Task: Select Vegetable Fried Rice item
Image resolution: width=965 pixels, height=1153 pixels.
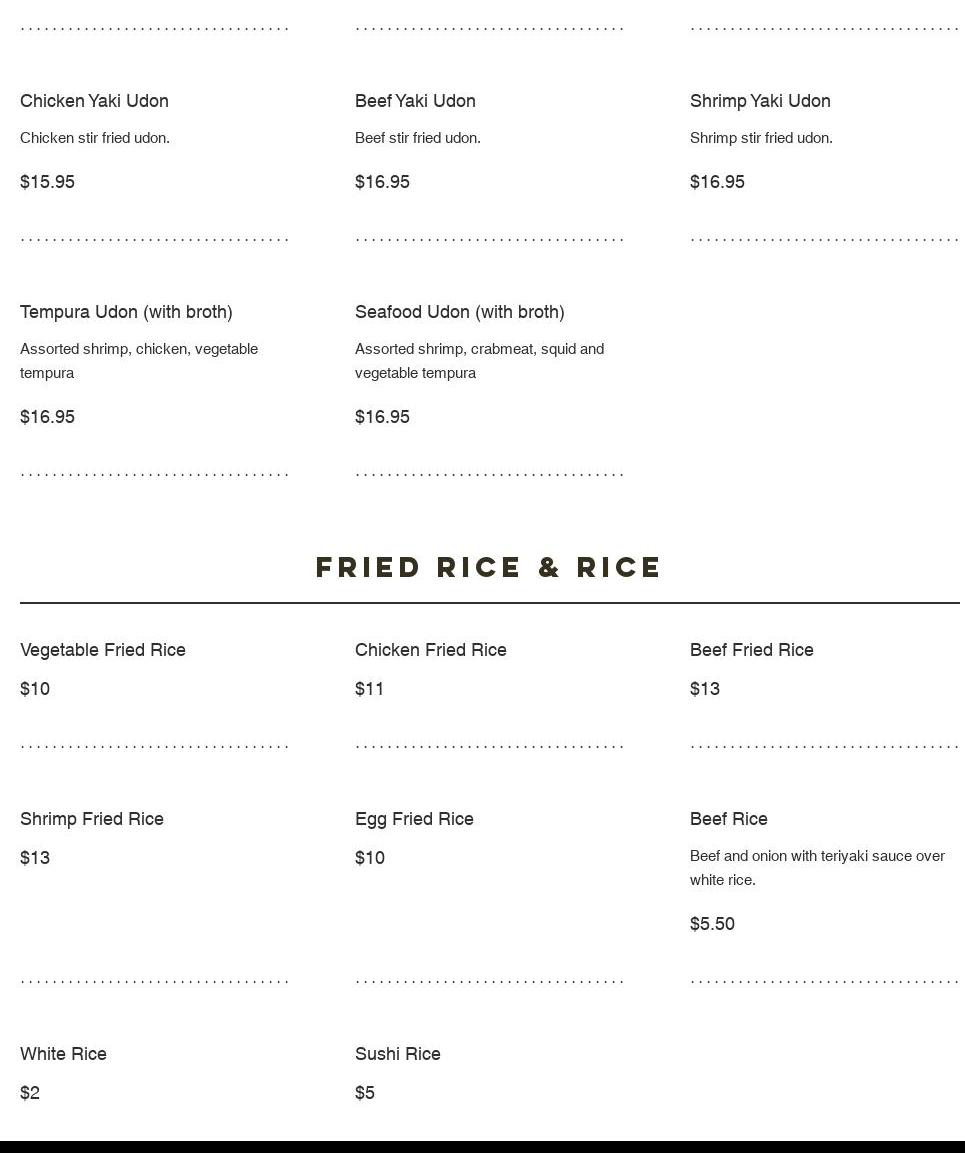Action: pos(102,650)
